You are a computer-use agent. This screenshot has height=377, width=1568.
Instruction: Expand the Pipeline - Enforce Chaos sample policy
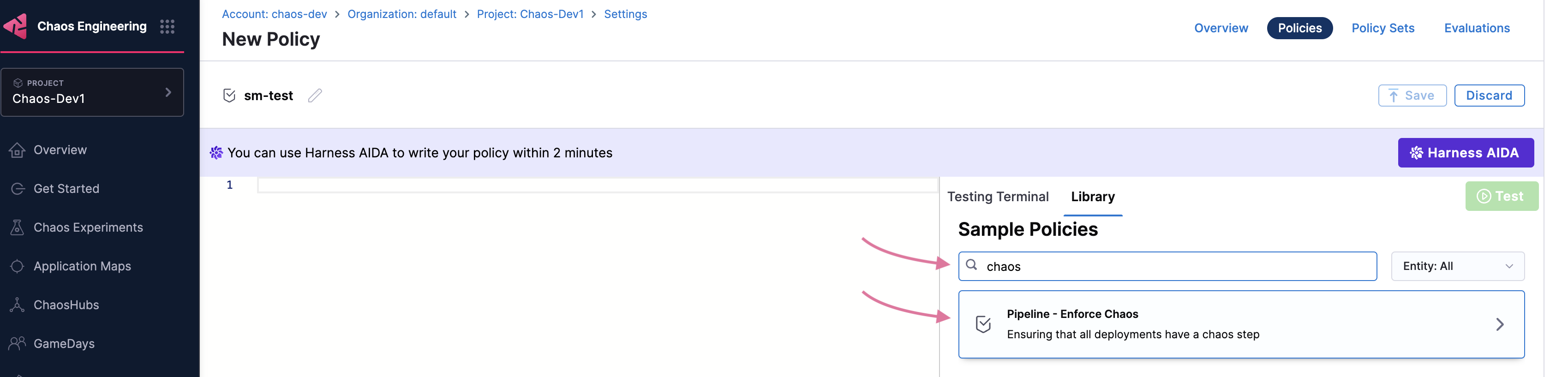point(1499,324)
